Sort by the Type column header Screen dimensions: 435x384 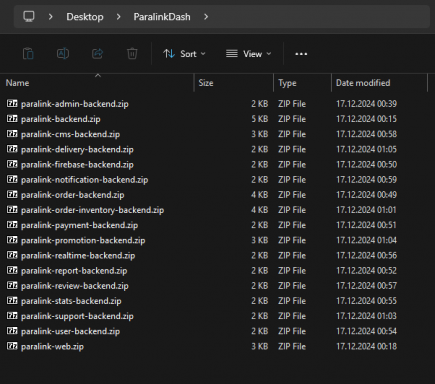click(x=287, y=83)
